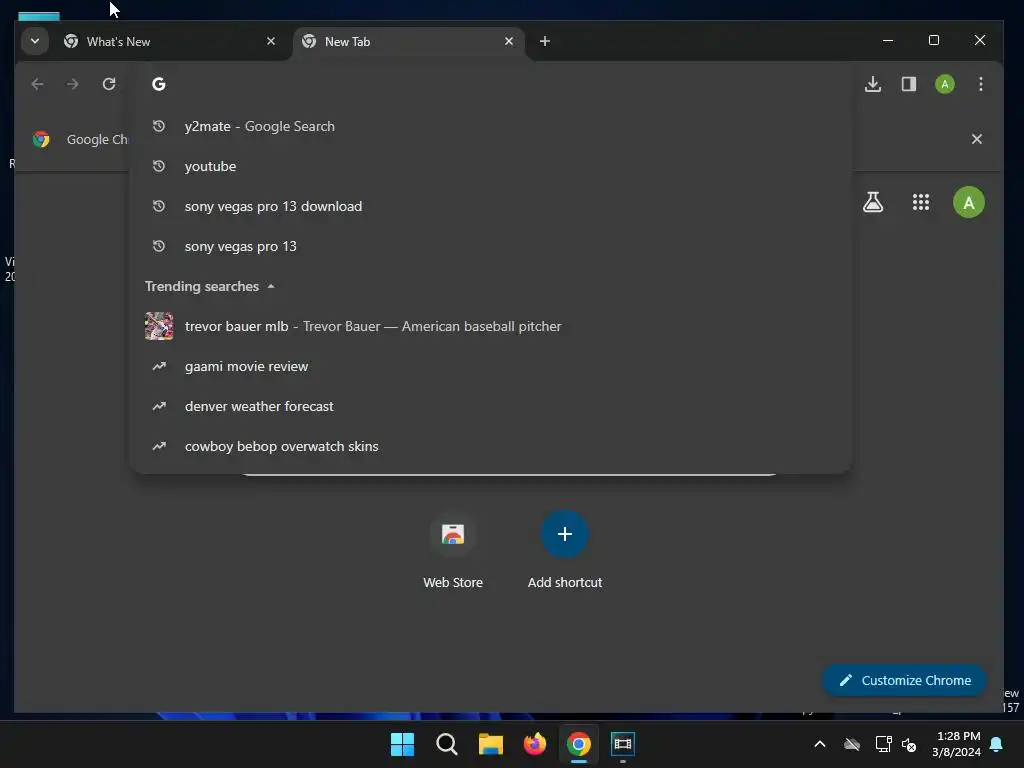1024x768 pixels.
Task: Launch Firefox from the taskbar
Action: coord(535,744)
